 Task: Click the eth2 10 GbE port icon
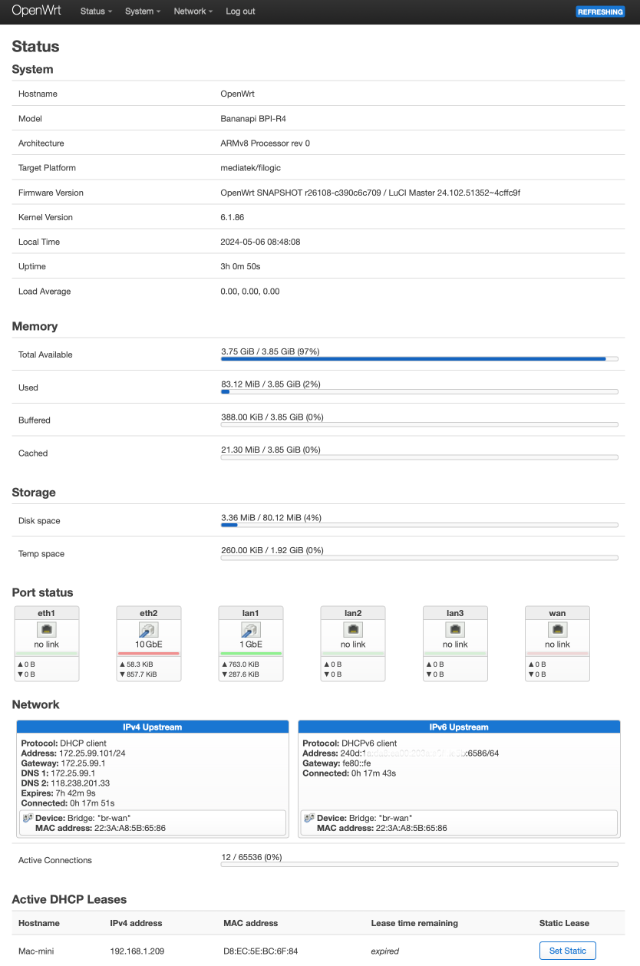pyautogui.click(x=148, y=631)
